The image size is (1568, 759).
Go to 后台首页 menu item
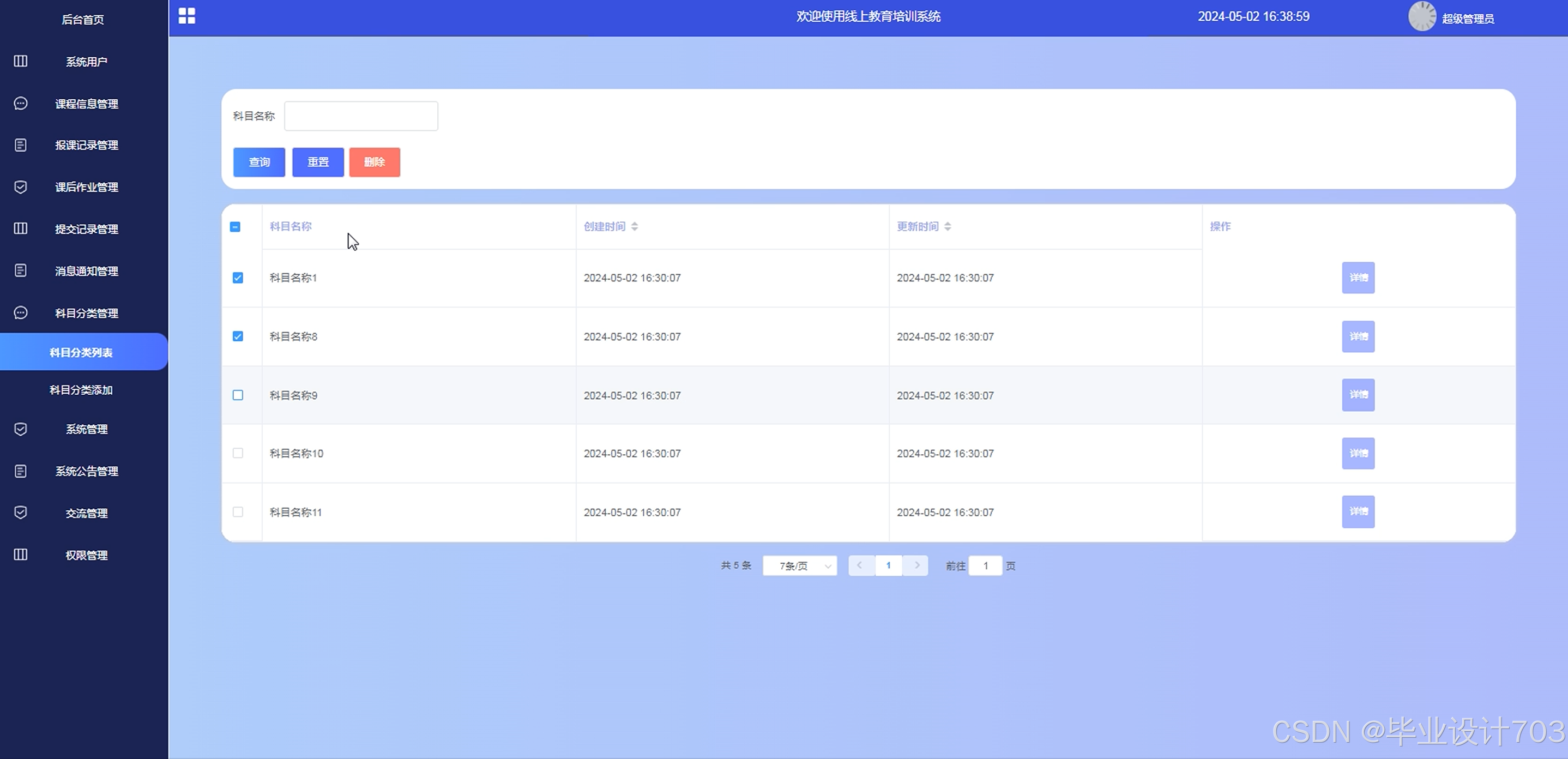click(83, 20)
